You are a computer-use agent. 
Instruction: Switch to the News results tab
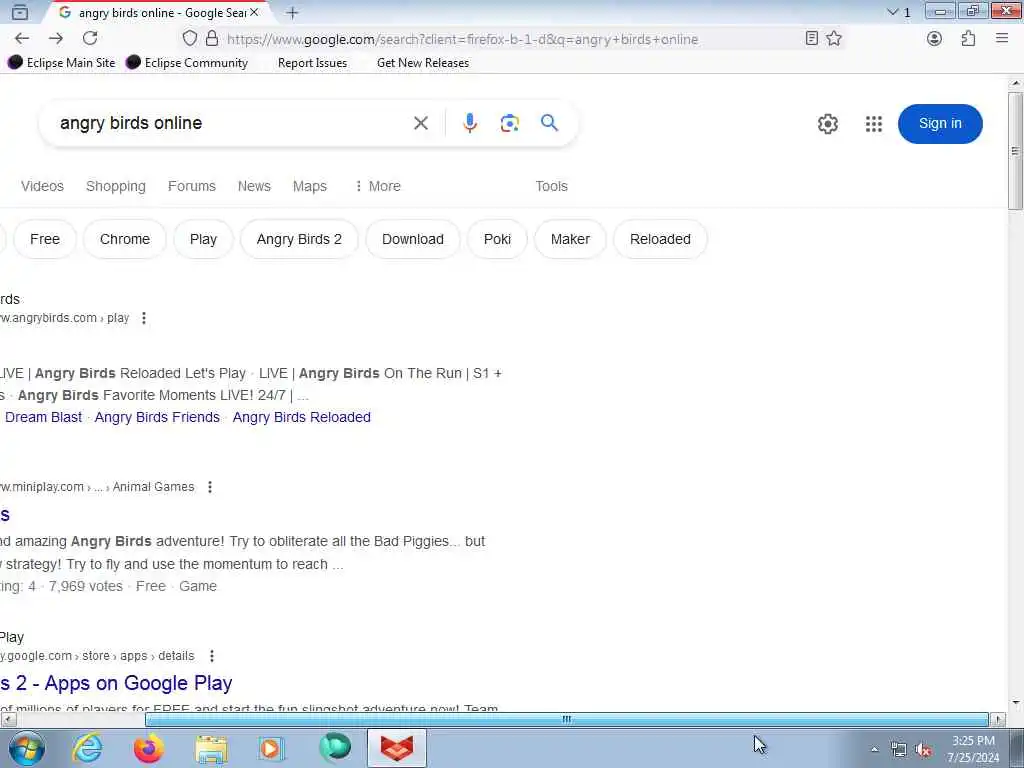coord(254,186)
